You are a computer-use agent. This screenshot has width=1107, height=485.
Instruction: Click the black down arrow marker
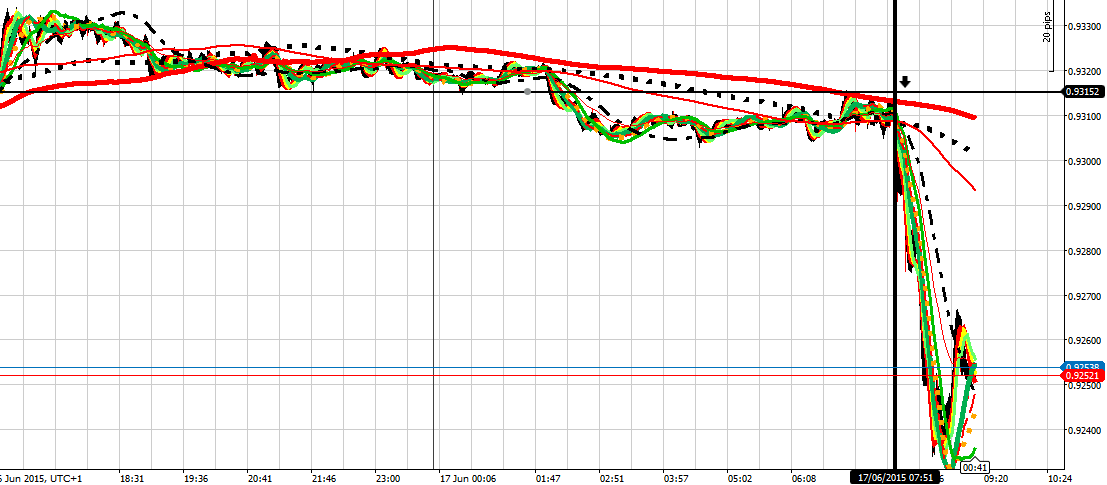coord(905,82)
